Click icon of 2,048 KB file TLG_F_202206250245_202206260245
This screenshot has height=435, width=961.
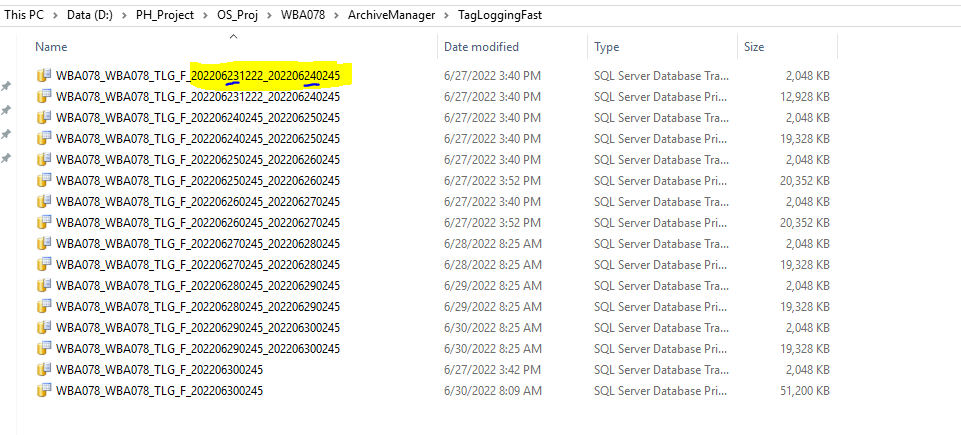point(44,159)
